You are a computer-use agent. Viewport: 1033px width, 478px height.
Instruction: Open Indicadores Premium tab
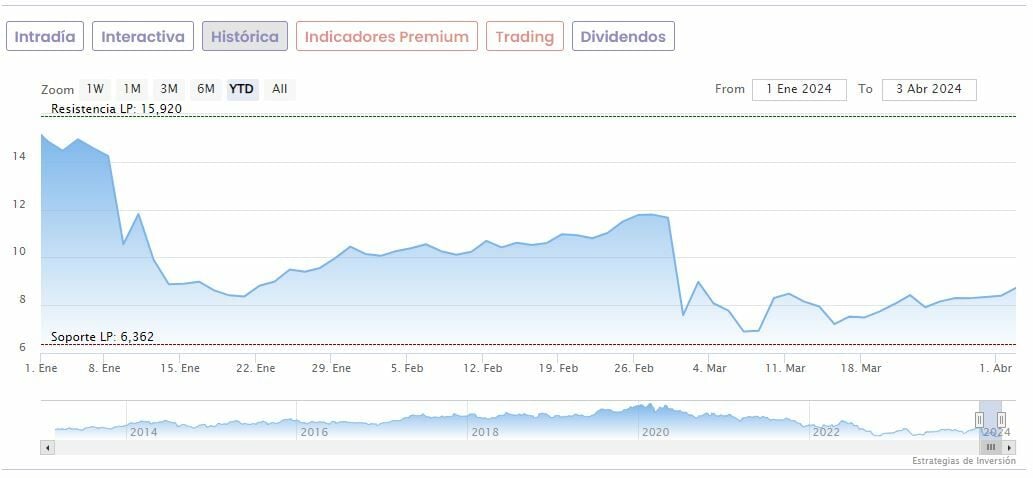(x=386, y=37)
